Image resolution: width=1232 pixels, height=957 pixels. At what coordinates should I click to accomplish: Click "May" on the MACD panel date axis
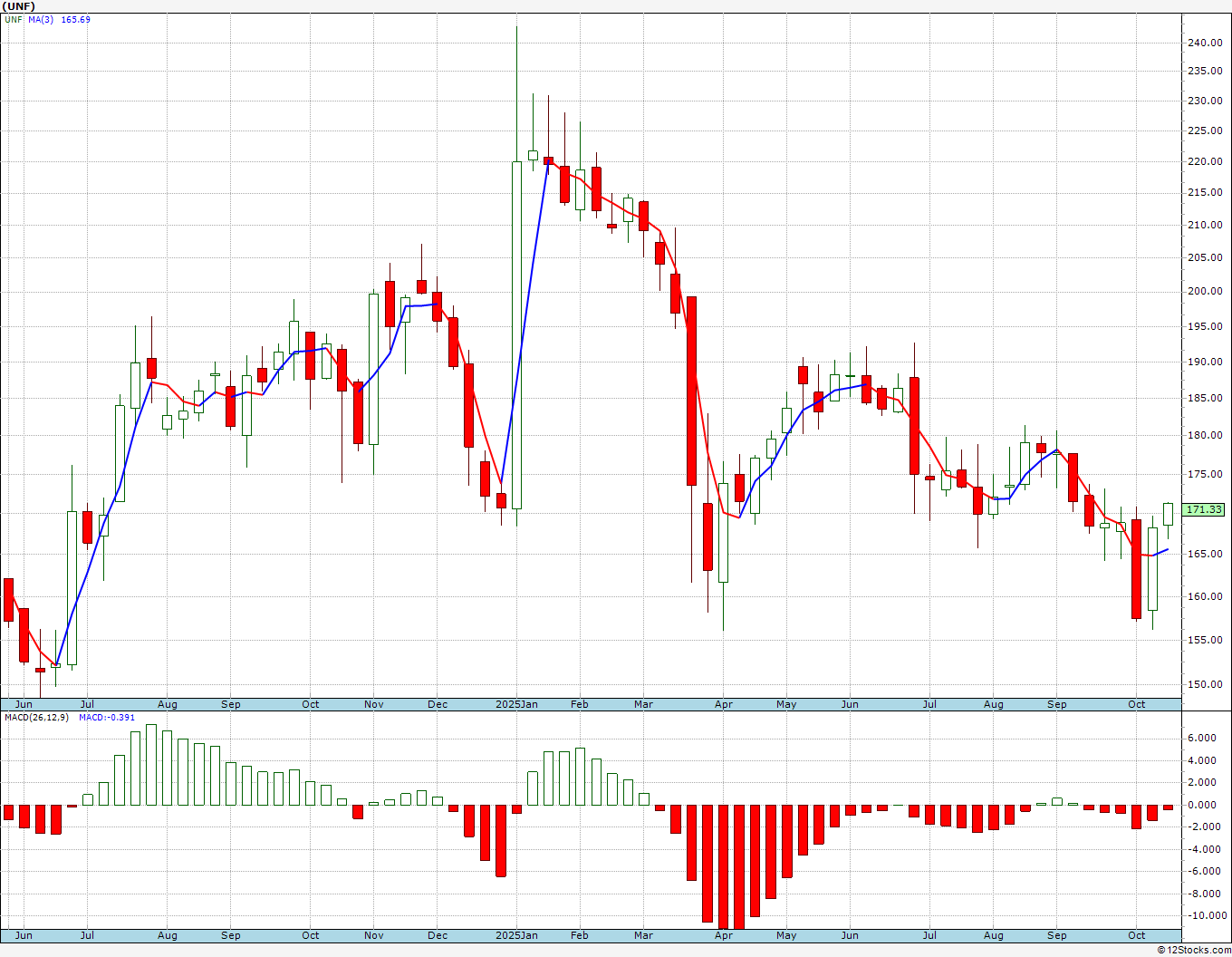pos(786,935)
